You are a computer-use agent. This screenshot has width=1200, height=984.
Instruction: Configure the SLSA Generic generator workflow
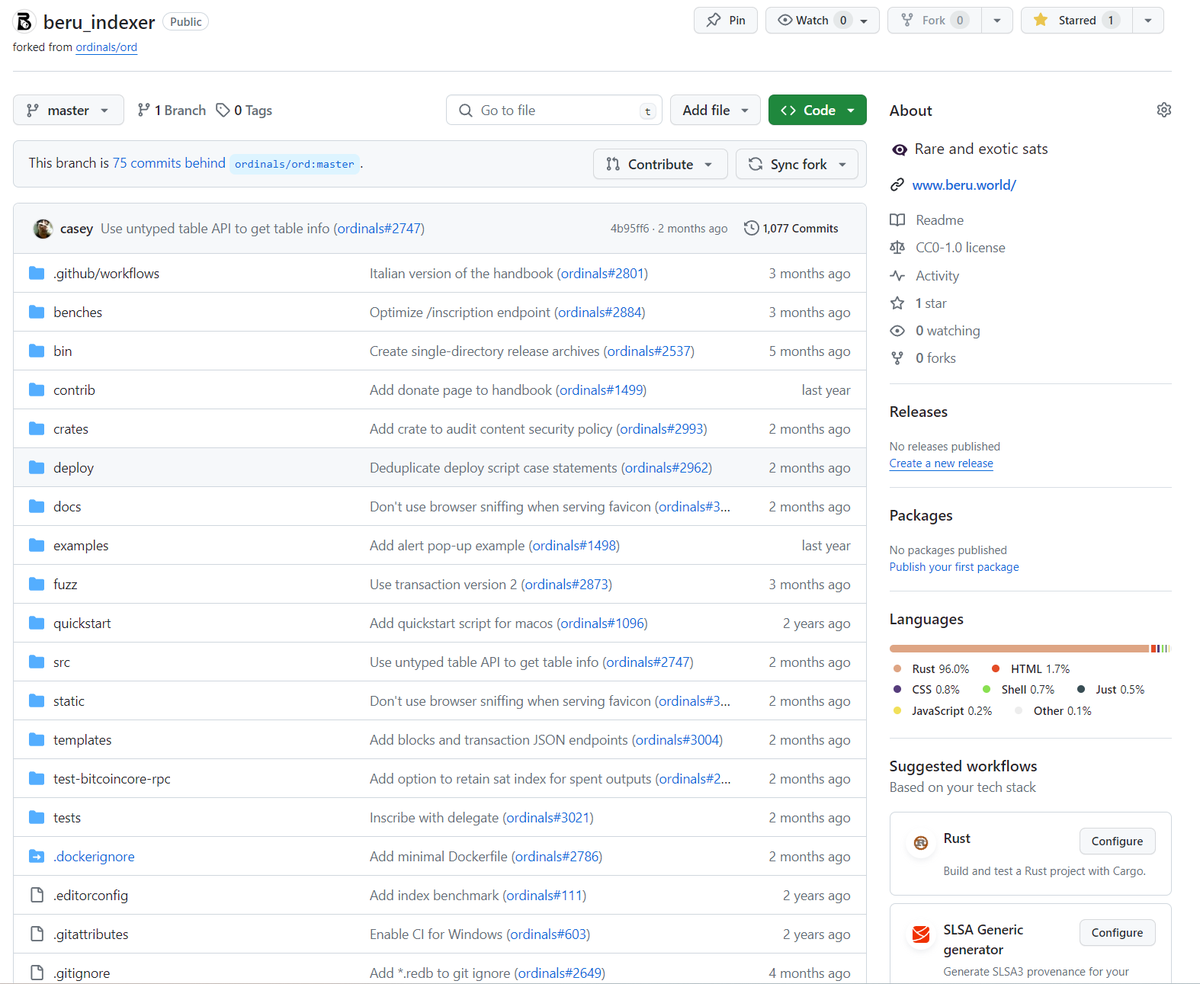pos(1117,933)
